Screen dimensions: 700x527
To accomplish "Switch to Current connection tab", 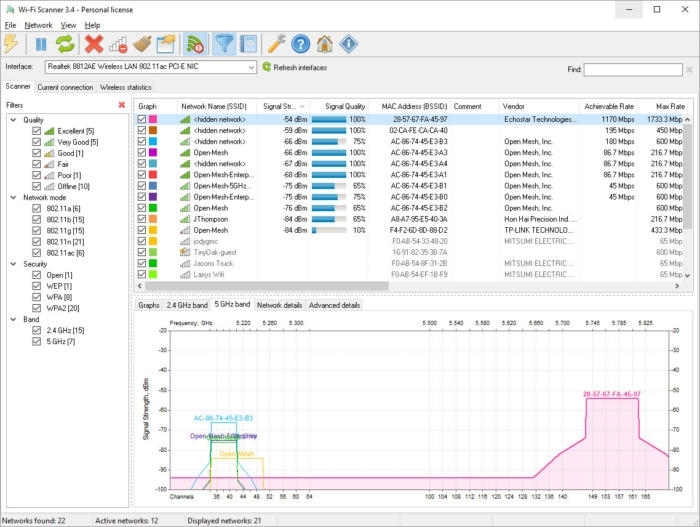I will coord(65,87).
